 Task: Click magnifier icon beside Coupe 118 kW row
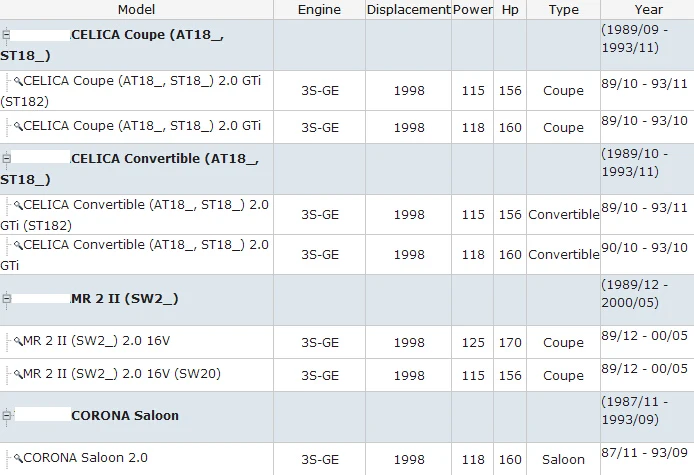18,126
